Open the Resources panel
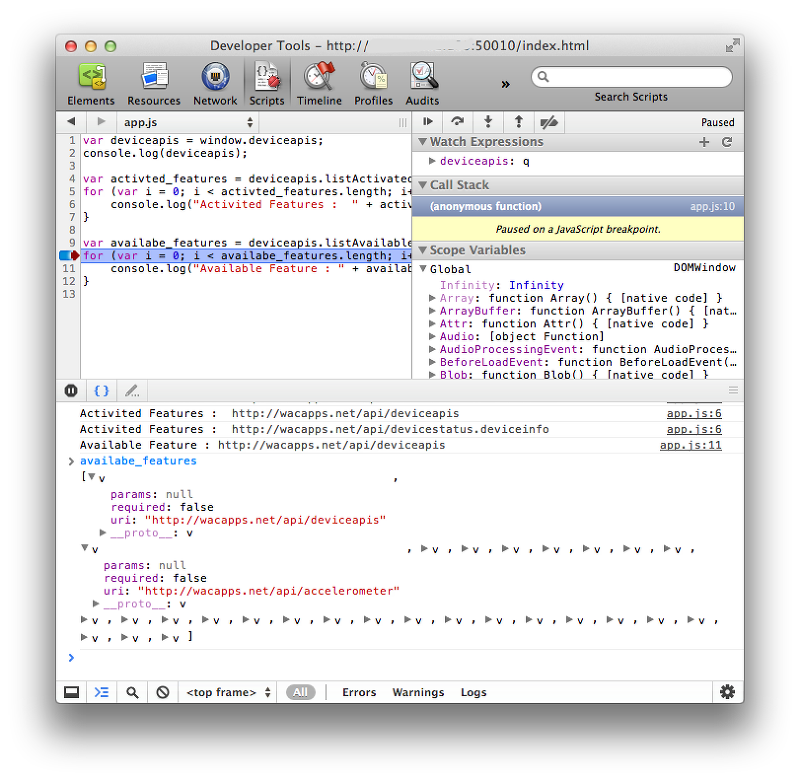Screen dimensions: 800x781 pos(154,84)
